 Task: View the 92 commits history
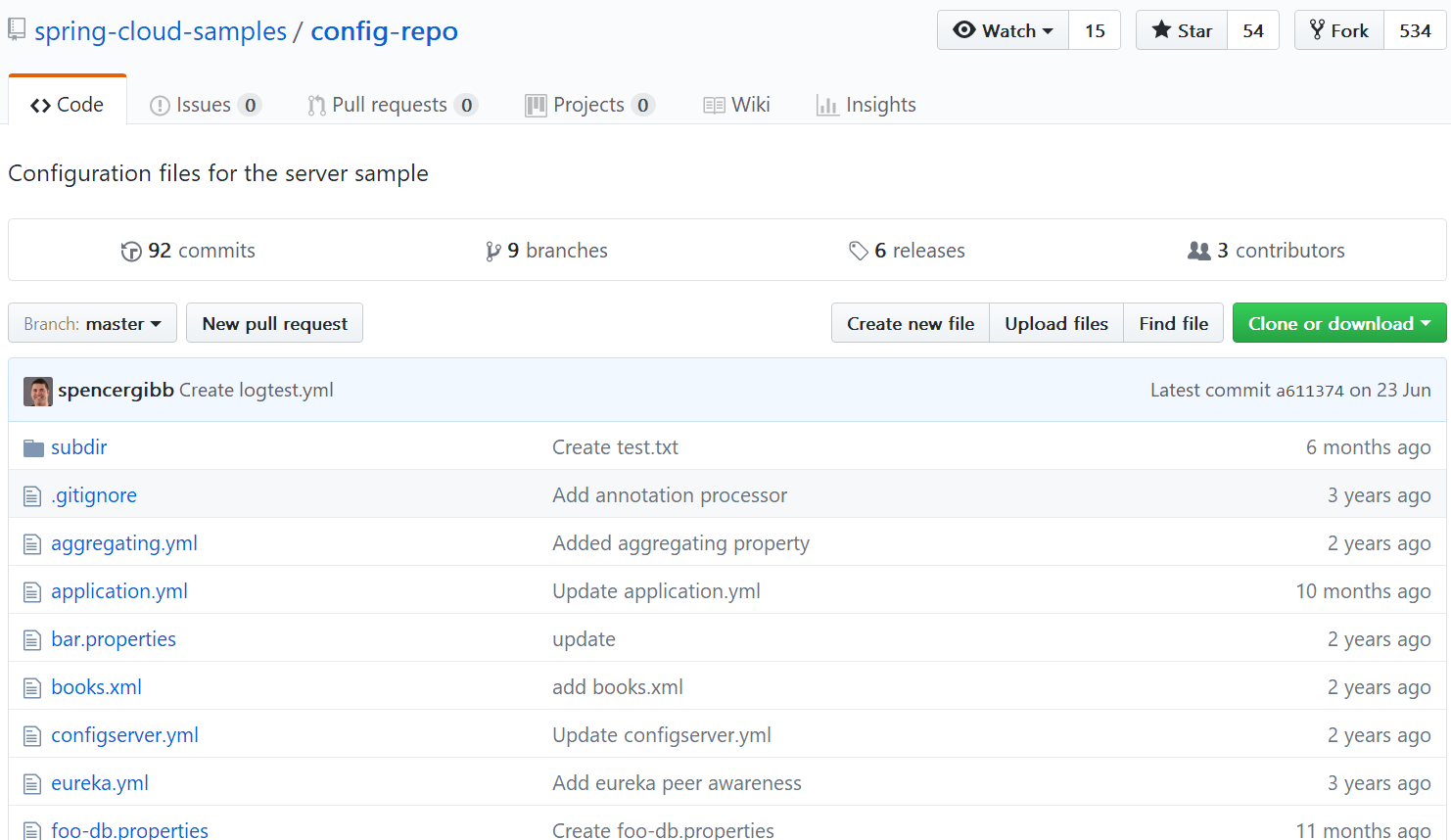188,251
